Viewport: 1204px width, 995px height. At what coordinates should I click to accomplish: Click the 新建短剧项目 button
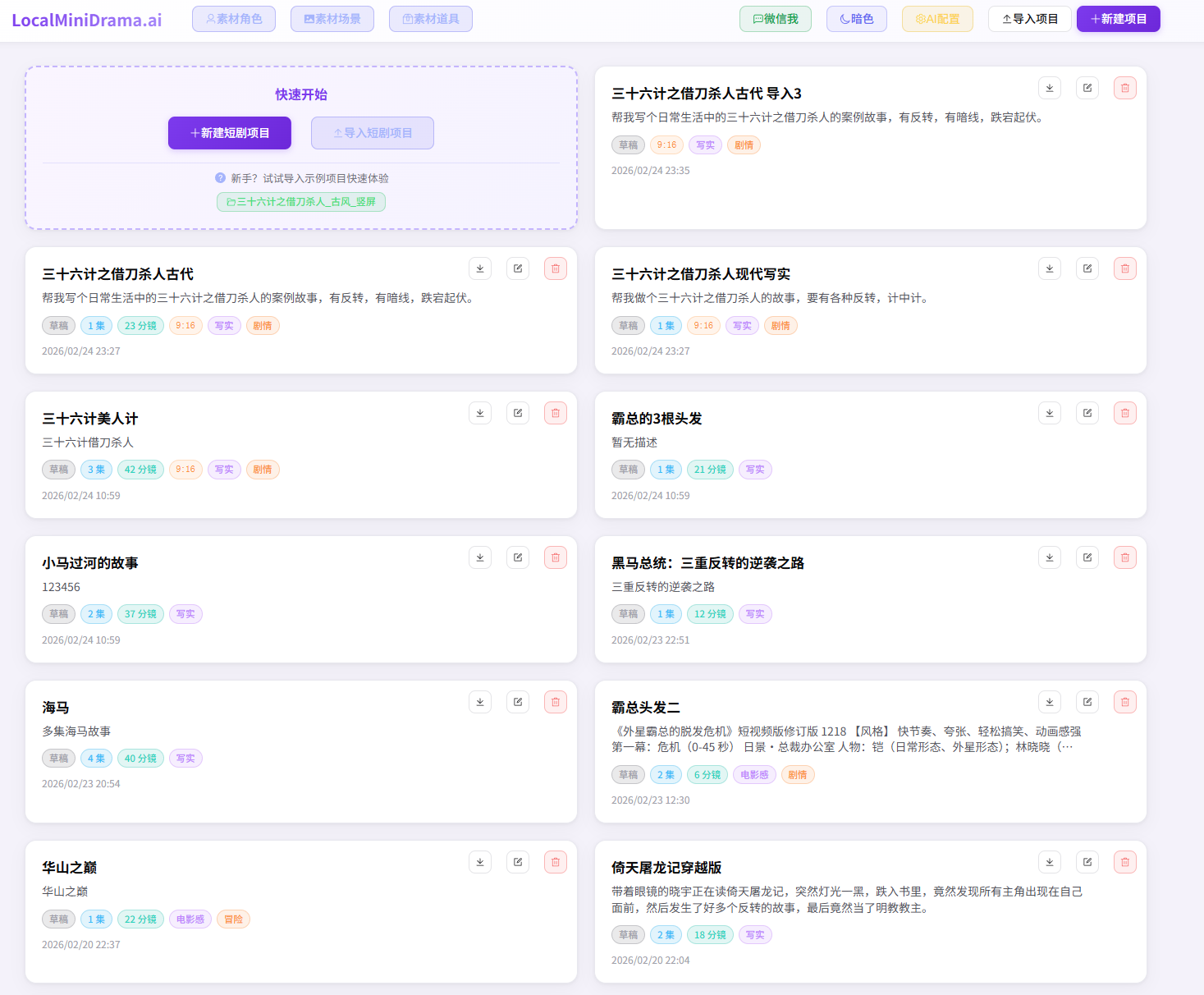(230, 133)
